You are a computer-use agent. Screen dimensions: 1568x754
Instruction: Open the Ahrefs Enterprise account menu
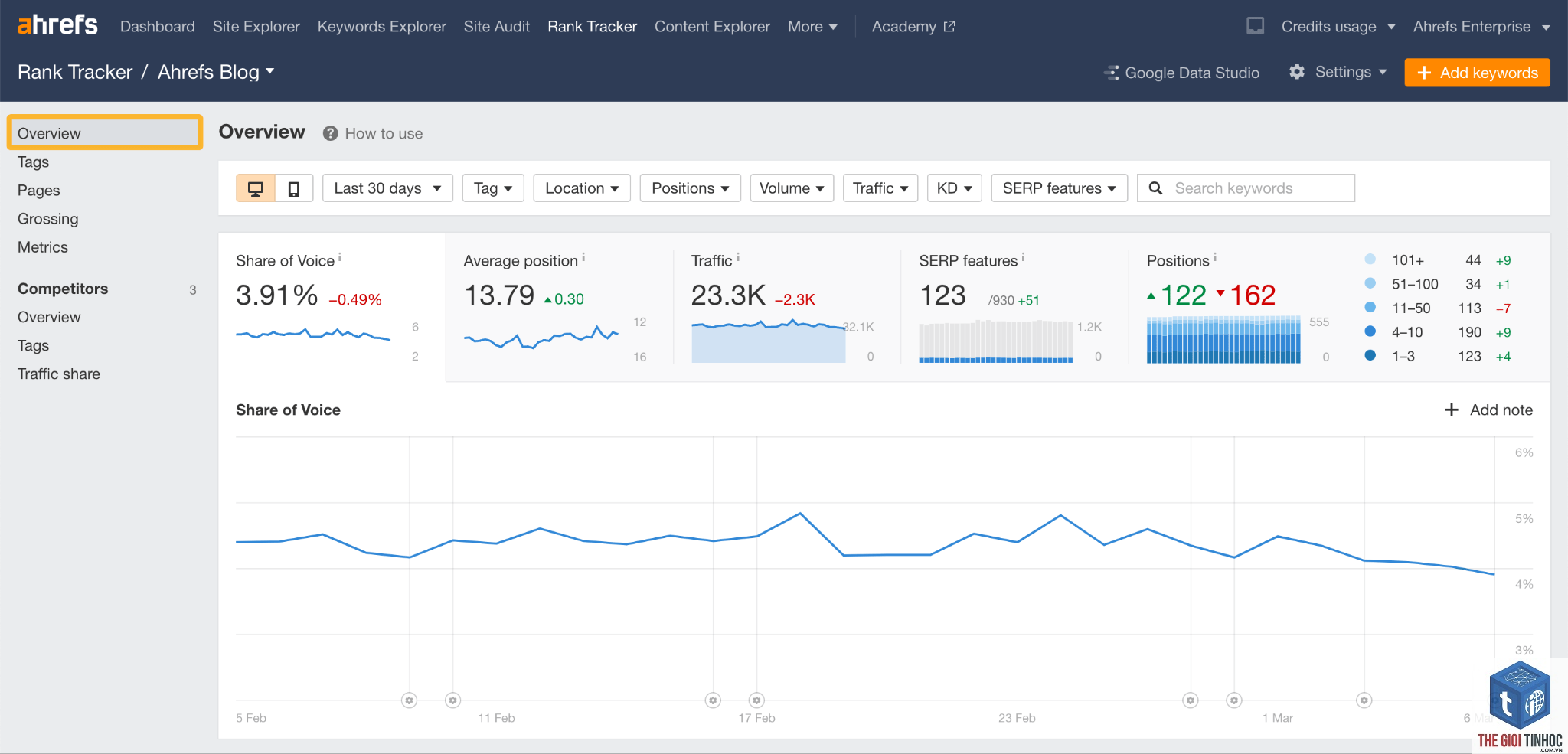(x=1481, y=26)
